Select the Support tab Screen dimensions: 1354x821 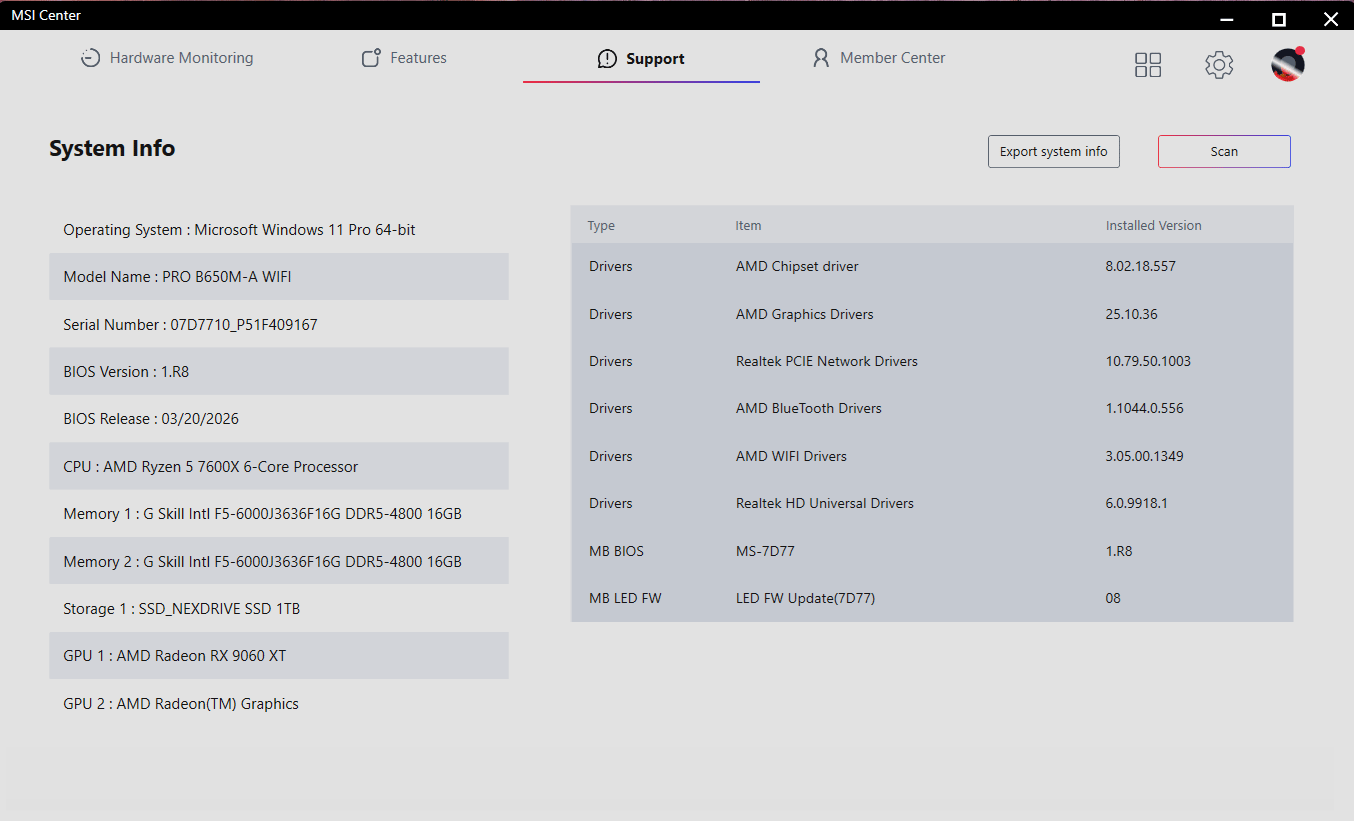click(x=641, y=59)
